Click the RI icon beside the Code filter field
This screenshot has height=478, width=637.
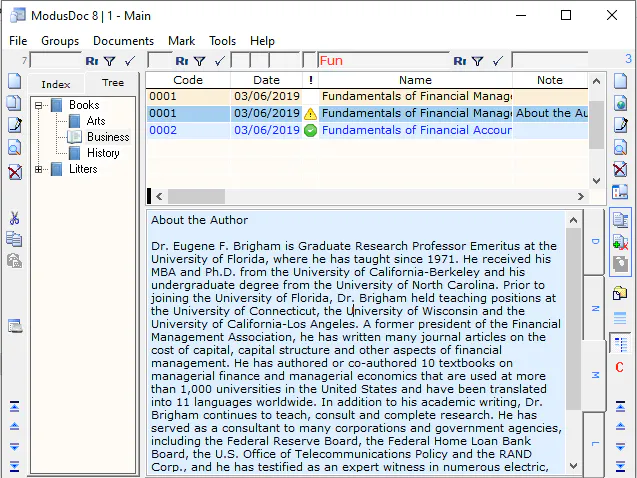(x=182, y=61)
